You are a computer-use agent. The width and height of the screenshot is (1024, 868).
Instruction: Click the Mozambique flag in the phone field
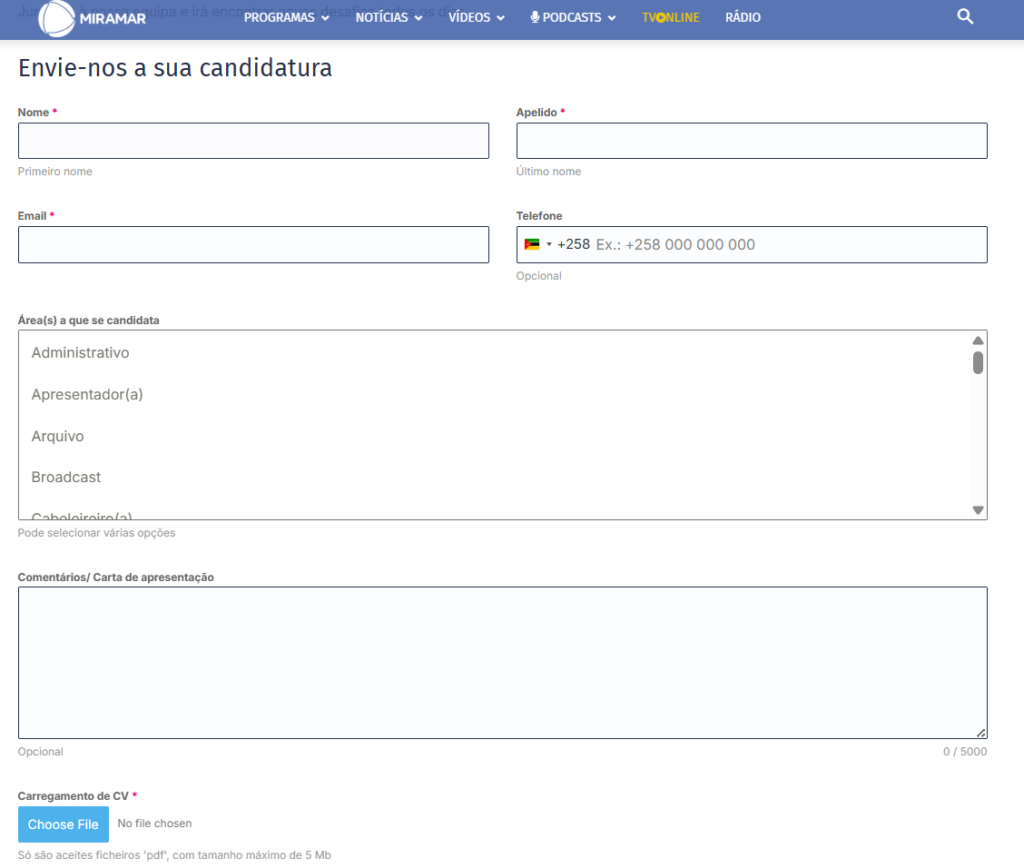coord(531,244)
